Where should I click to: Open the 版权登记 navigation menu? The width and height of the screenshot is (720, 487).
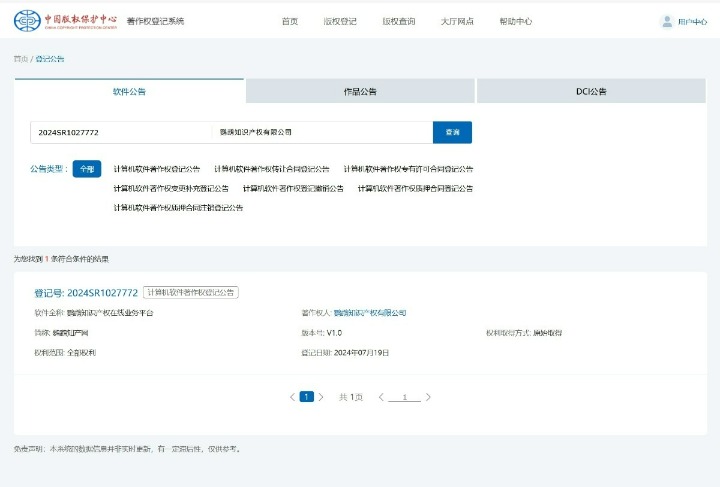point(339,21)
